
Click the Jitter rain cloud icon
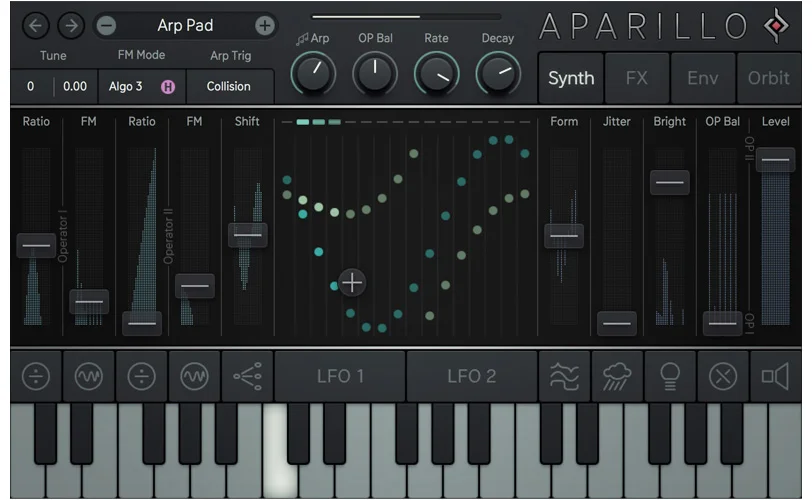click(617, 376)
